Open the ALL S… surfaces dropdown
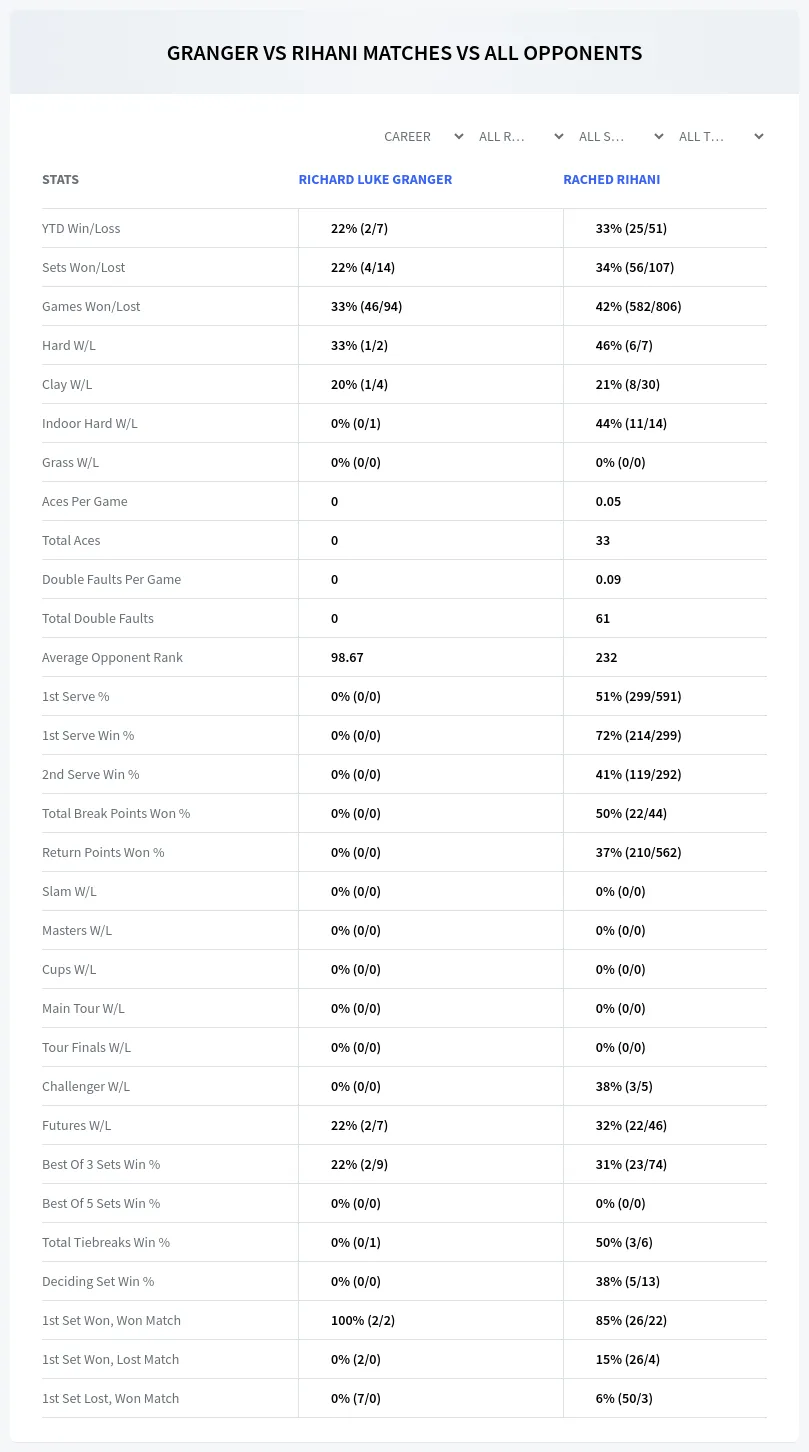The width and height of the screenshot is (809, 1452). 619,136
